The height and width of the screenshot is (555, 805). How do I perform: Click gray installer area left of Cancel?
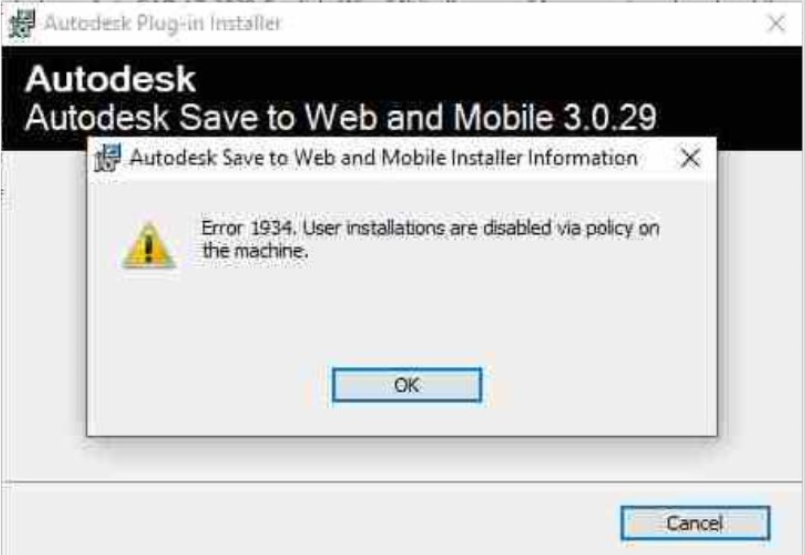click(x=308, y=521)
